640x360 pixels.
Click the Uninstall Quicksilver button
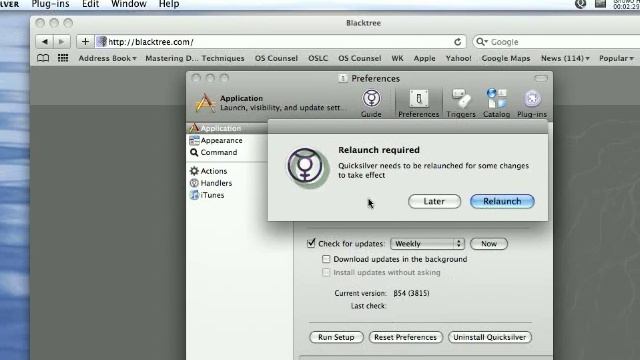click(489, 337)
